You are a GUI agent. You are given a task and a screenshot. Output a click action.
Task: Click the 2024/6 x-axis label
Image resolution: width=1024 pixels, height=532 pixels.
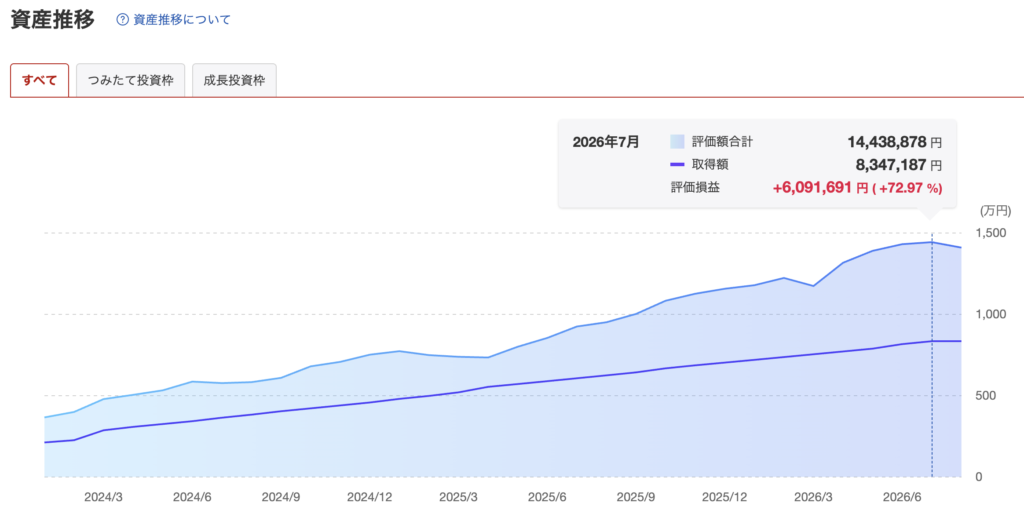(192, 497)
